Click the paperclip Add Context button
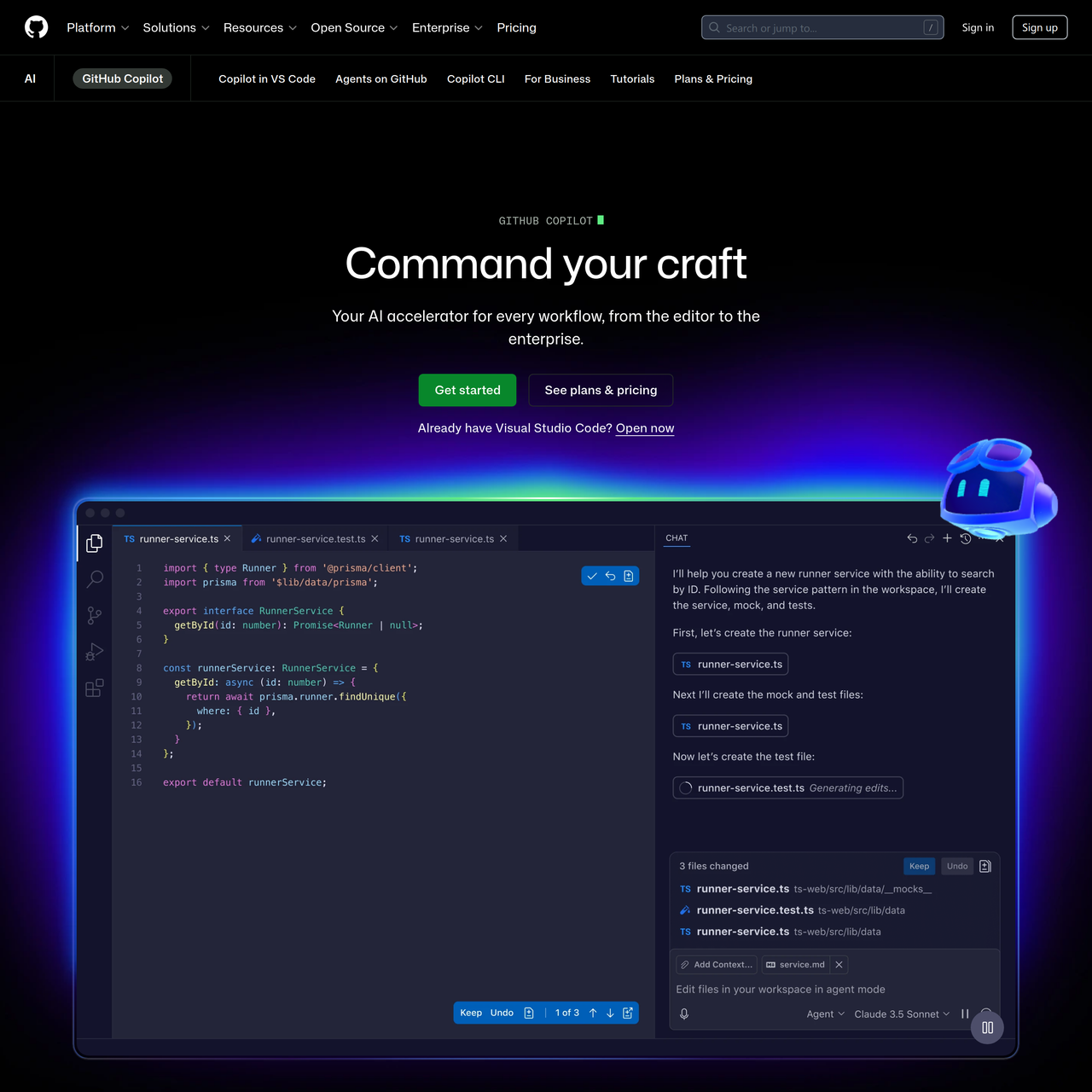1092x1092 pixels. click(717, 965)
